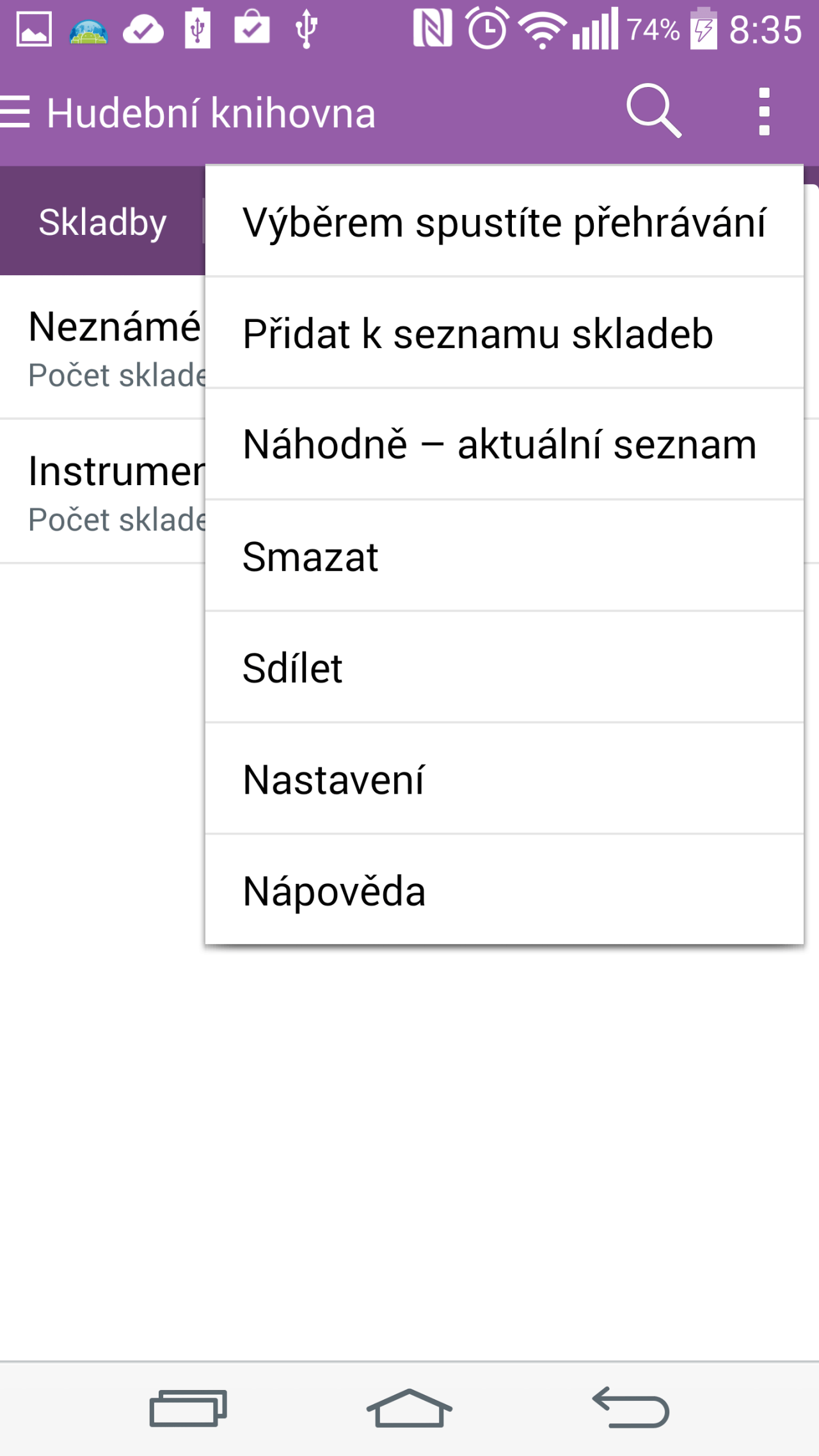Open the Neznámé list entry
Image resolution: width=819 pixels, height=1456 pixels.
tap(102, 348)
